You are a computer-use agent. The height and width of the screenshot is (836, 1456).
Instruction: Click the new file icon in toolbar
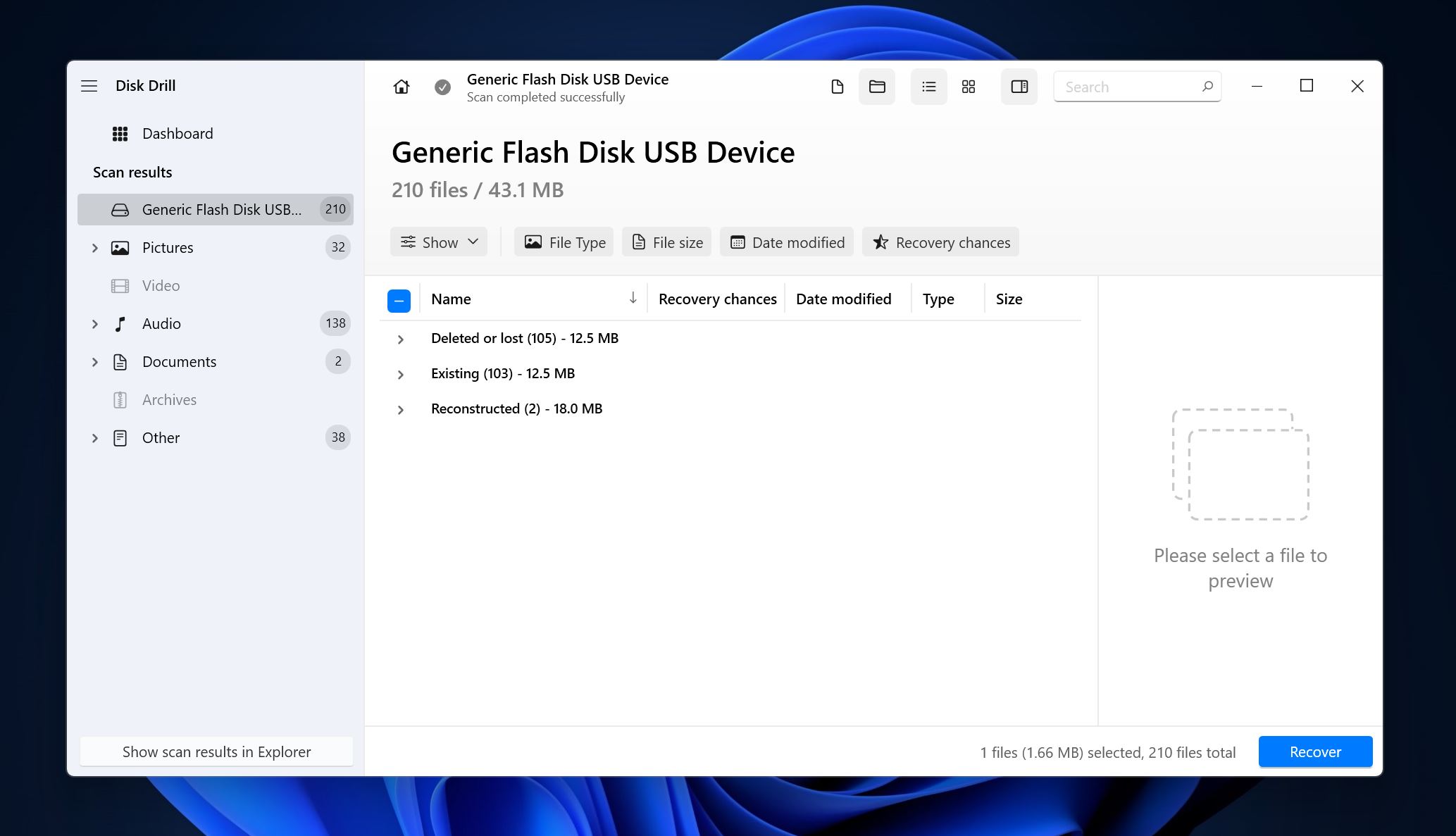(x=835, y=86)
